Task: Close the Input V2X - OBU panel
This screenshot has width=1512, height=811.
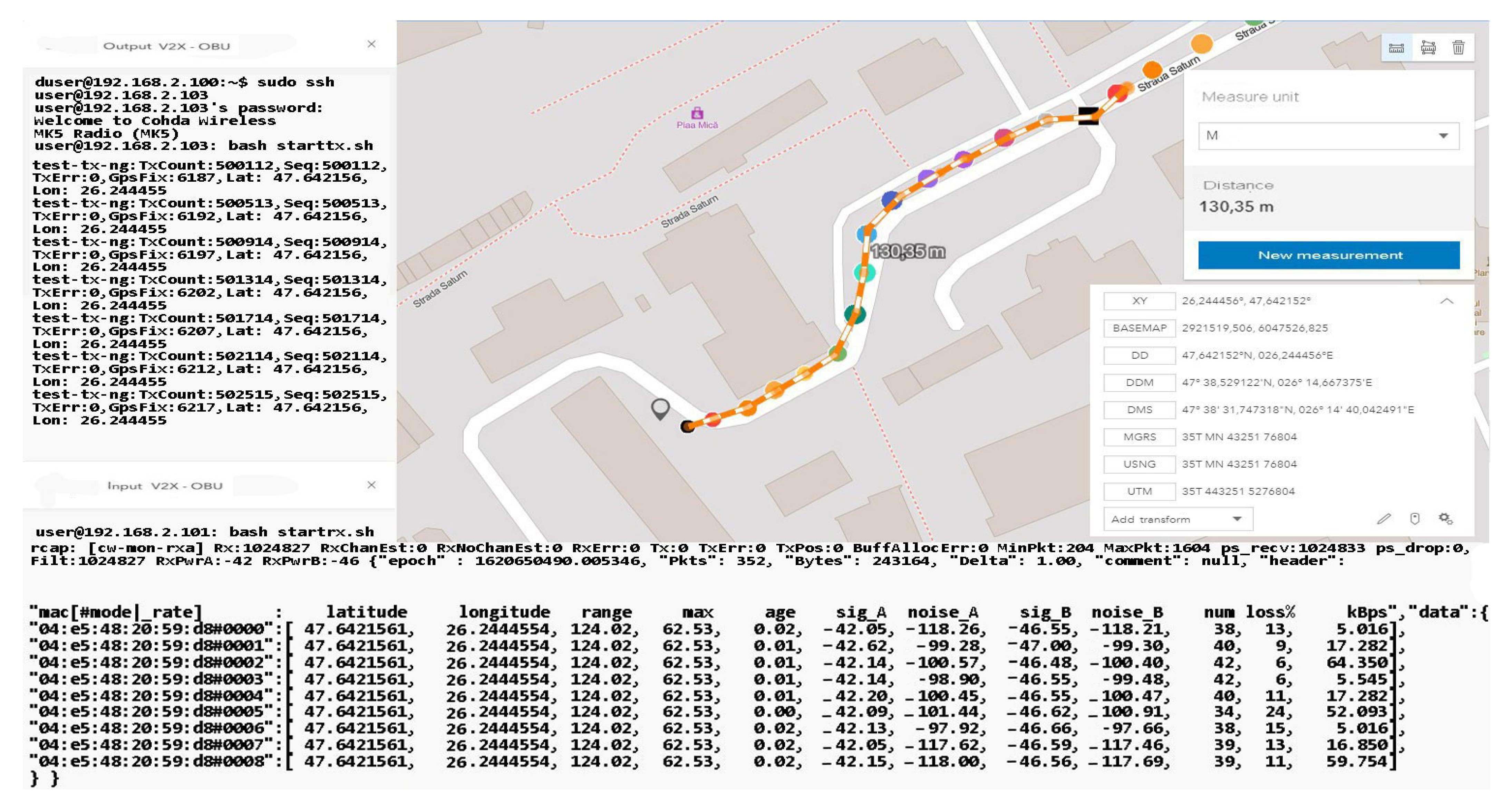Action: click(x=371, y=485)
